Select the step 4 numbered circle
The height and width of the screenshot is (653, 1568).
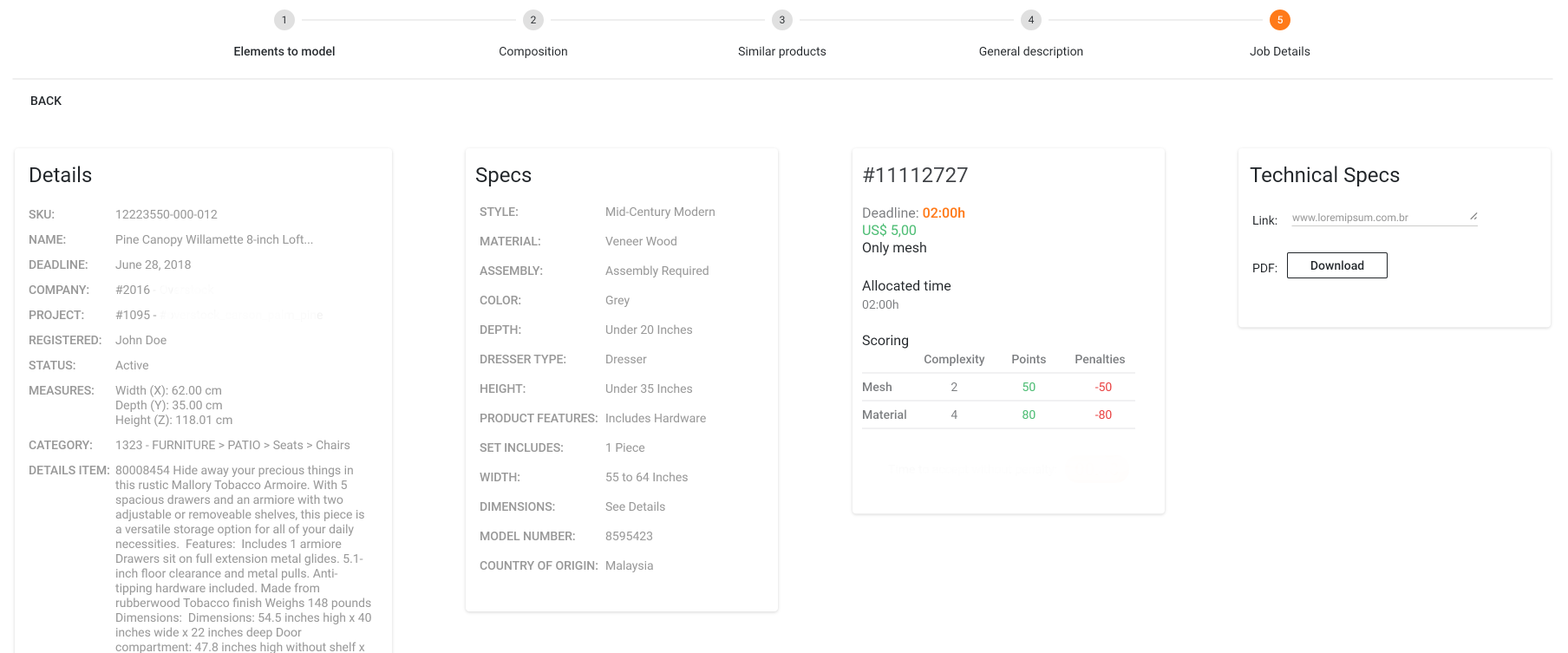tap(1031, 20)
